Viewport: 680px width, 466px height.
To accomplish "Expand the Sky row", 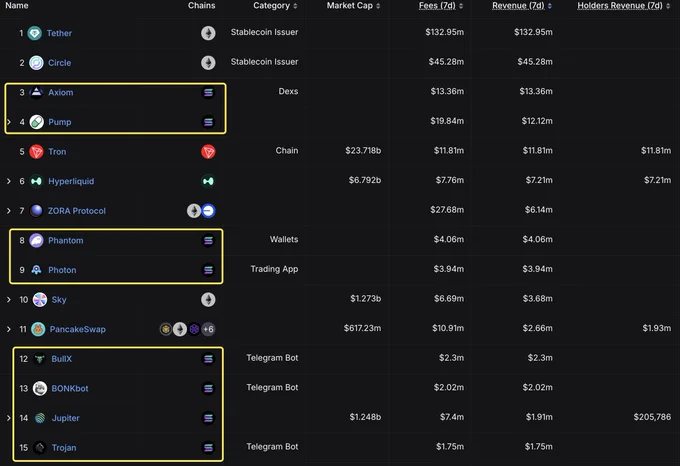I will click(x=9, y=300).
